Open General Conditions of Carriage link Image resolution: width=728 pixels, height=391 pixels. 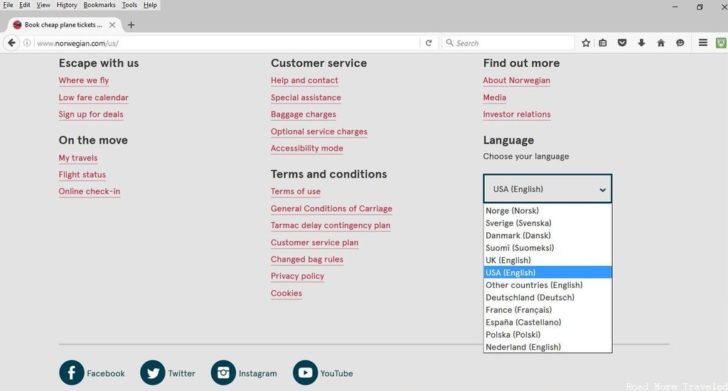pyautogui.click(x=332, y=209)
